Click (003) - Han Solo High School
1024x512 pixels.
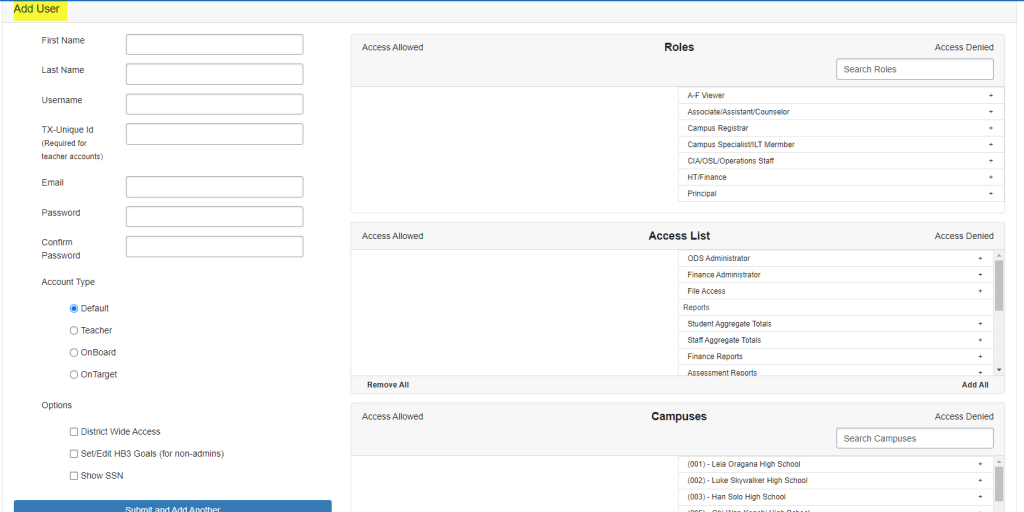coord(736,497)
